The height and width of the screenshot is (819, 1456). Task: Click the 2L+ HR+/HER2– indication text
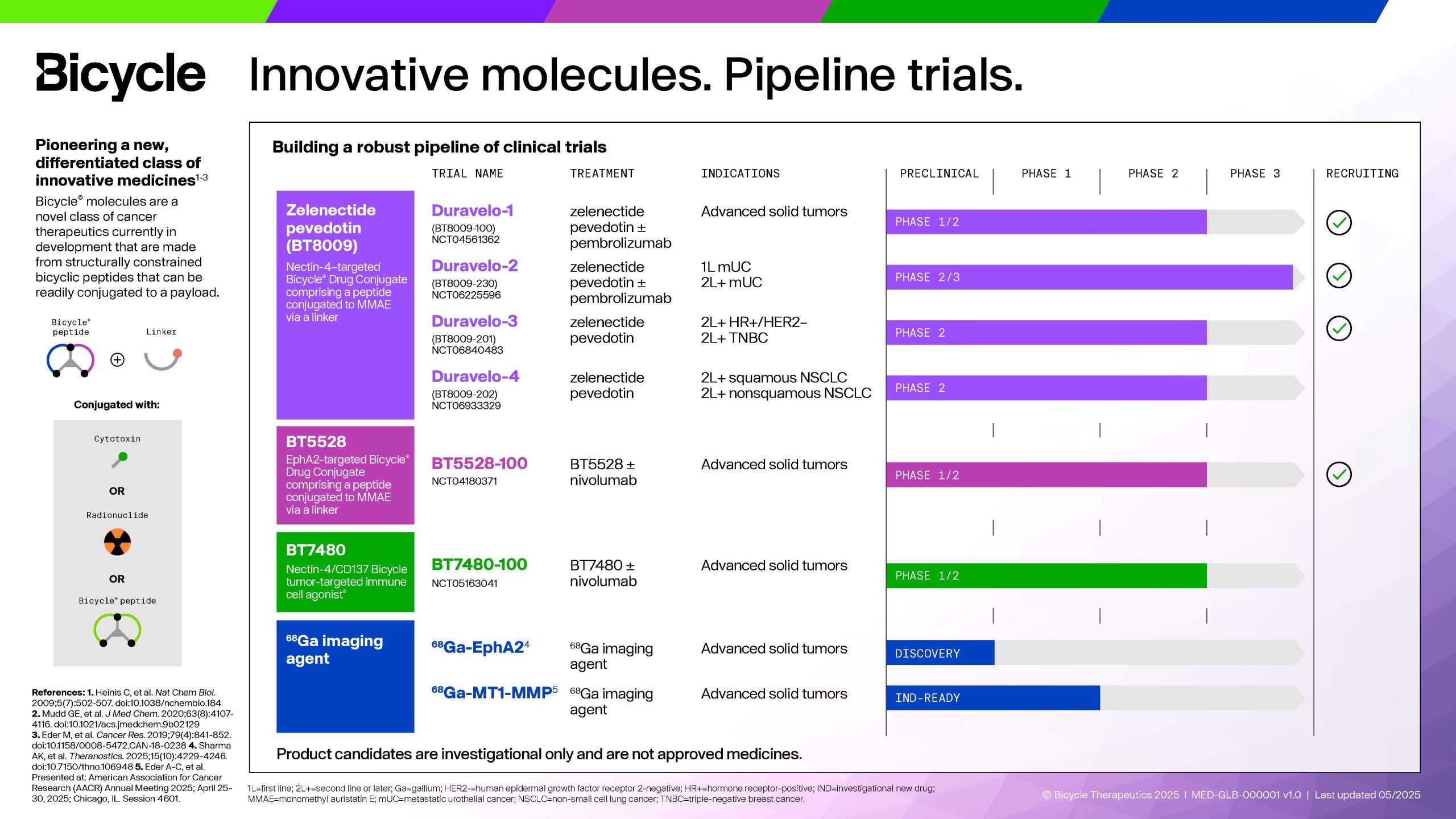click(x=754, y=322)
